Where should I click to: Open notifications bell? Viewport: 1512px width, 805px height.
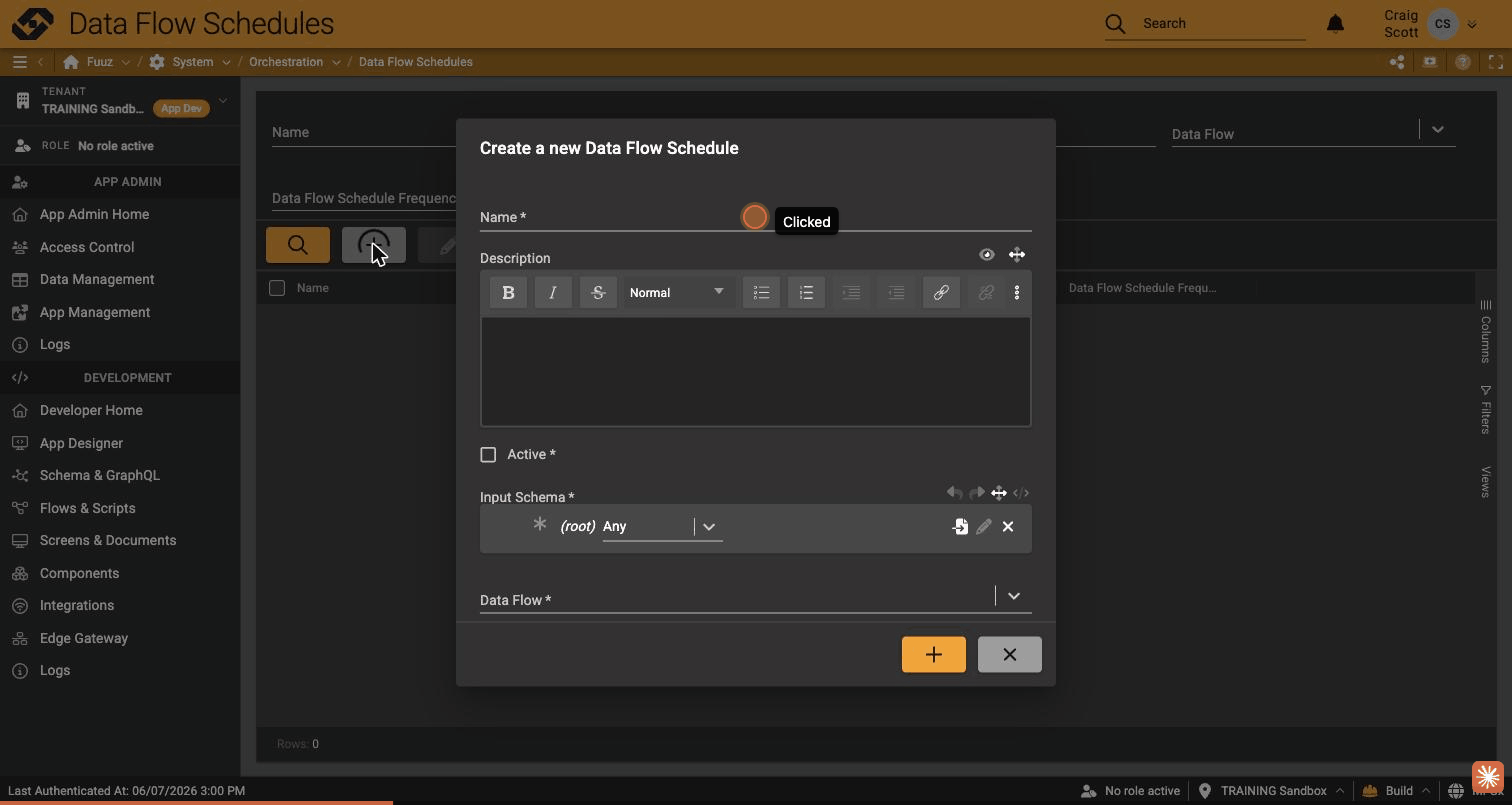(1335, 24)
